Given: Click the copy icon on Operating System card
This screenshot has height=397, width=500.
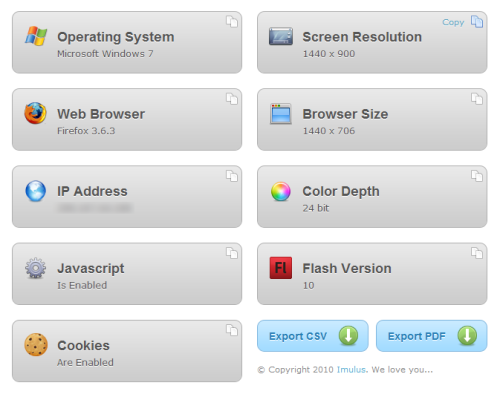Looking at the screenshot, I should click(x=232, y=22).
